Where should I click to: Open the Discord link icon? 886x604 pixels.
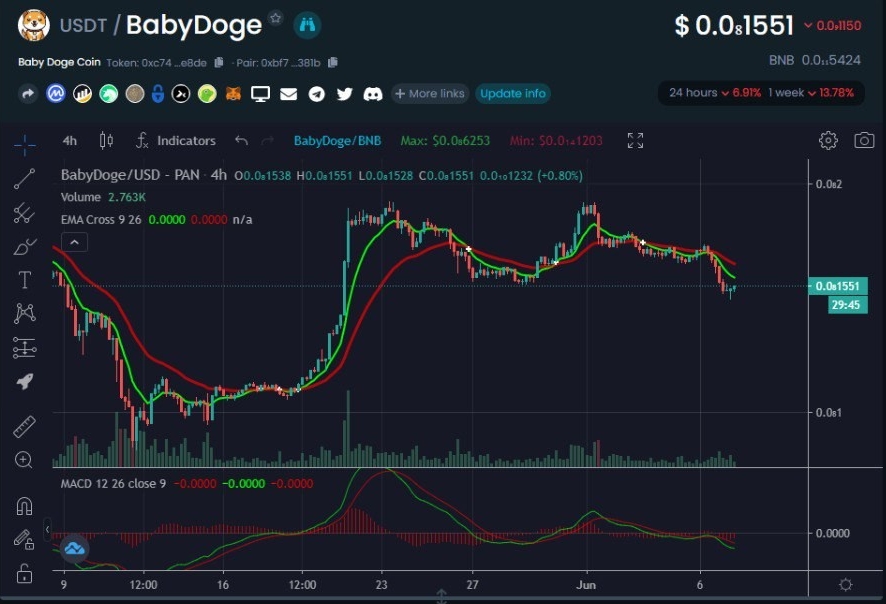pyautogui.click(x=373, y=94)
